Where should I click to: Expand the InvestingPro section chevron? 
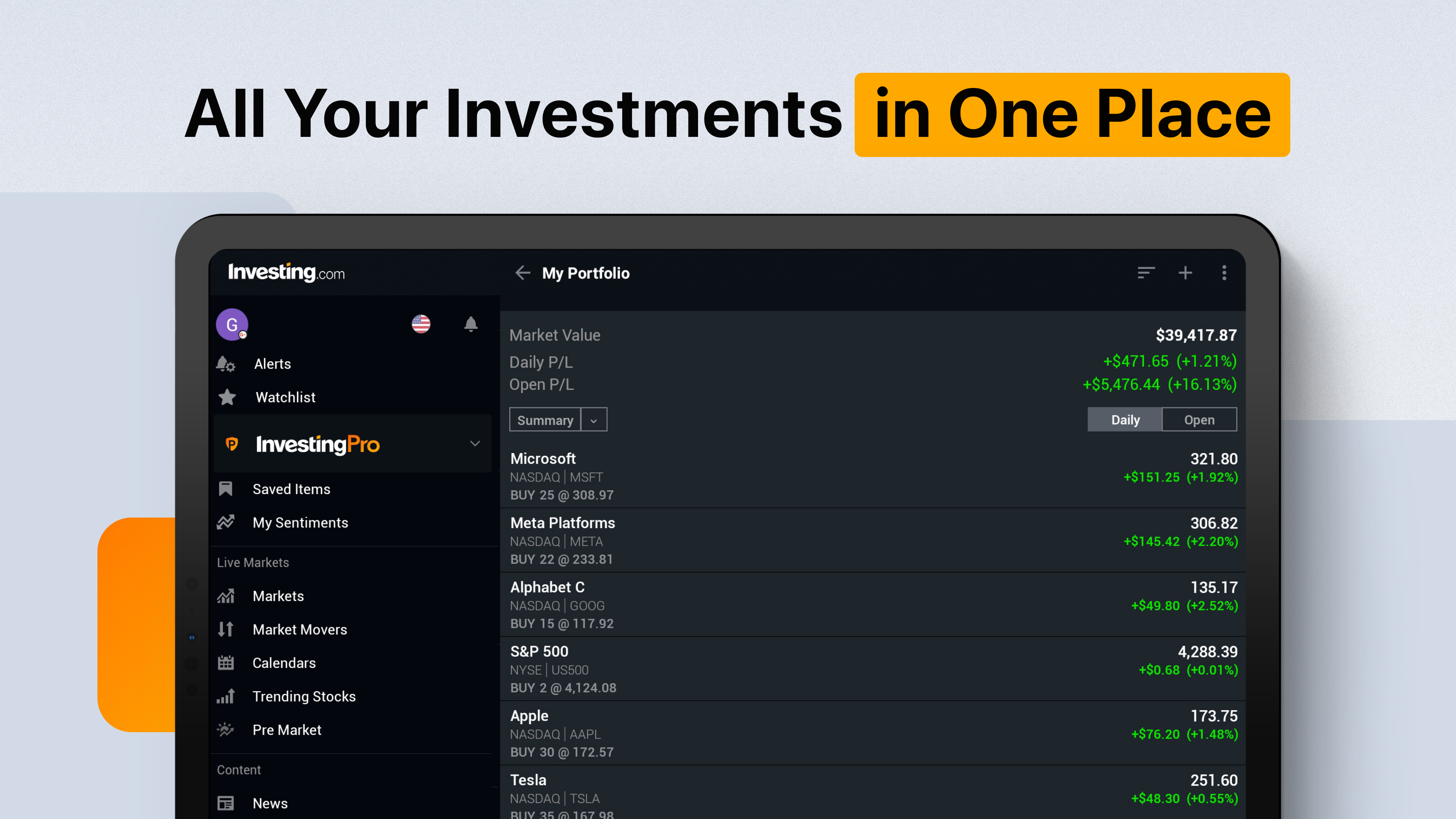click(475, 444)
